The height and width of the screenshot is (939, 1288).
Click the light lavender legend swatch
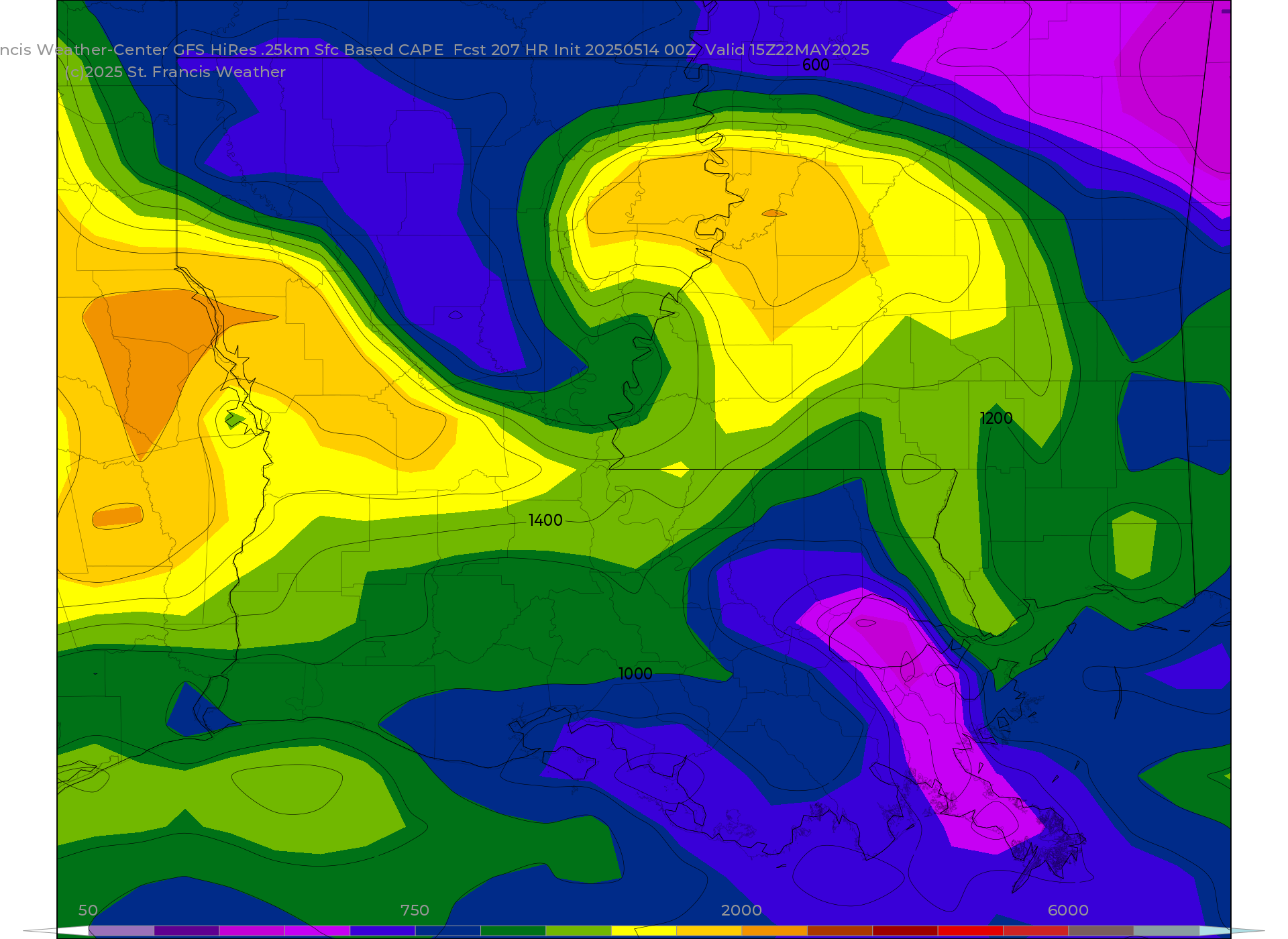pyautogui.click(x=121, y=930)
